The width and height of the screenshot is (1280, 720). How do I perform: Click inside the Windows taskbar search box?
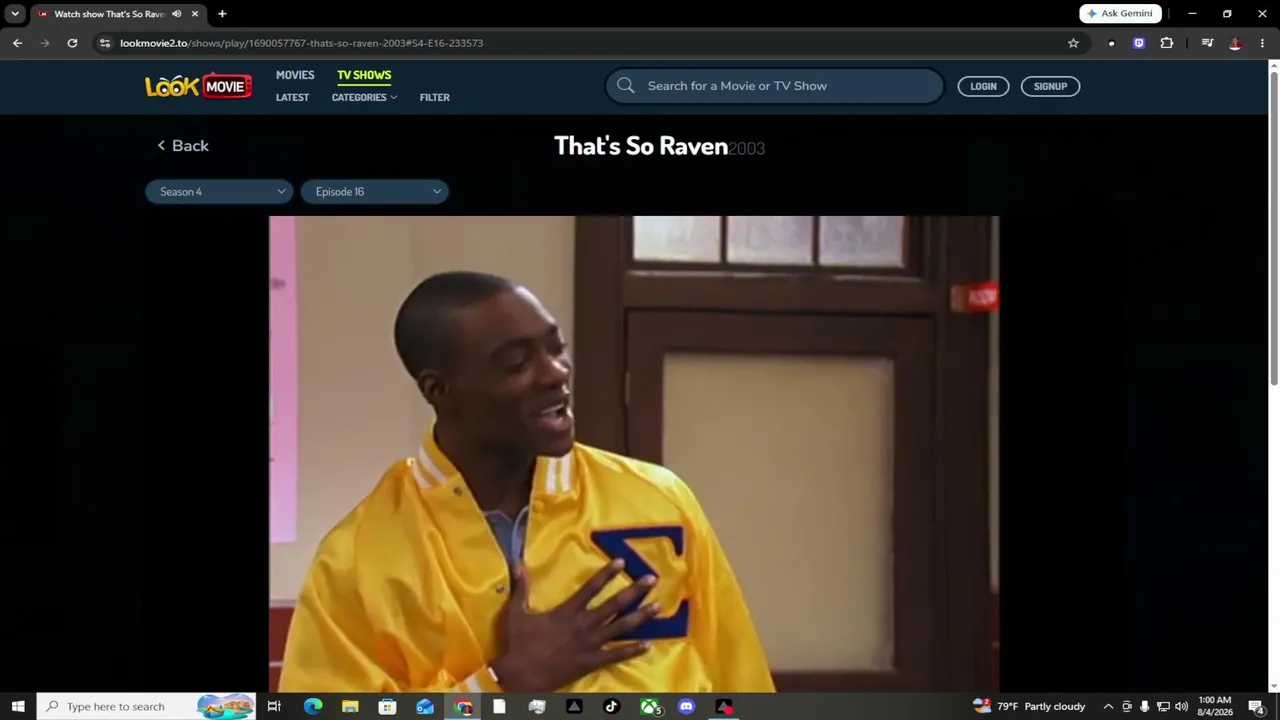146,706
